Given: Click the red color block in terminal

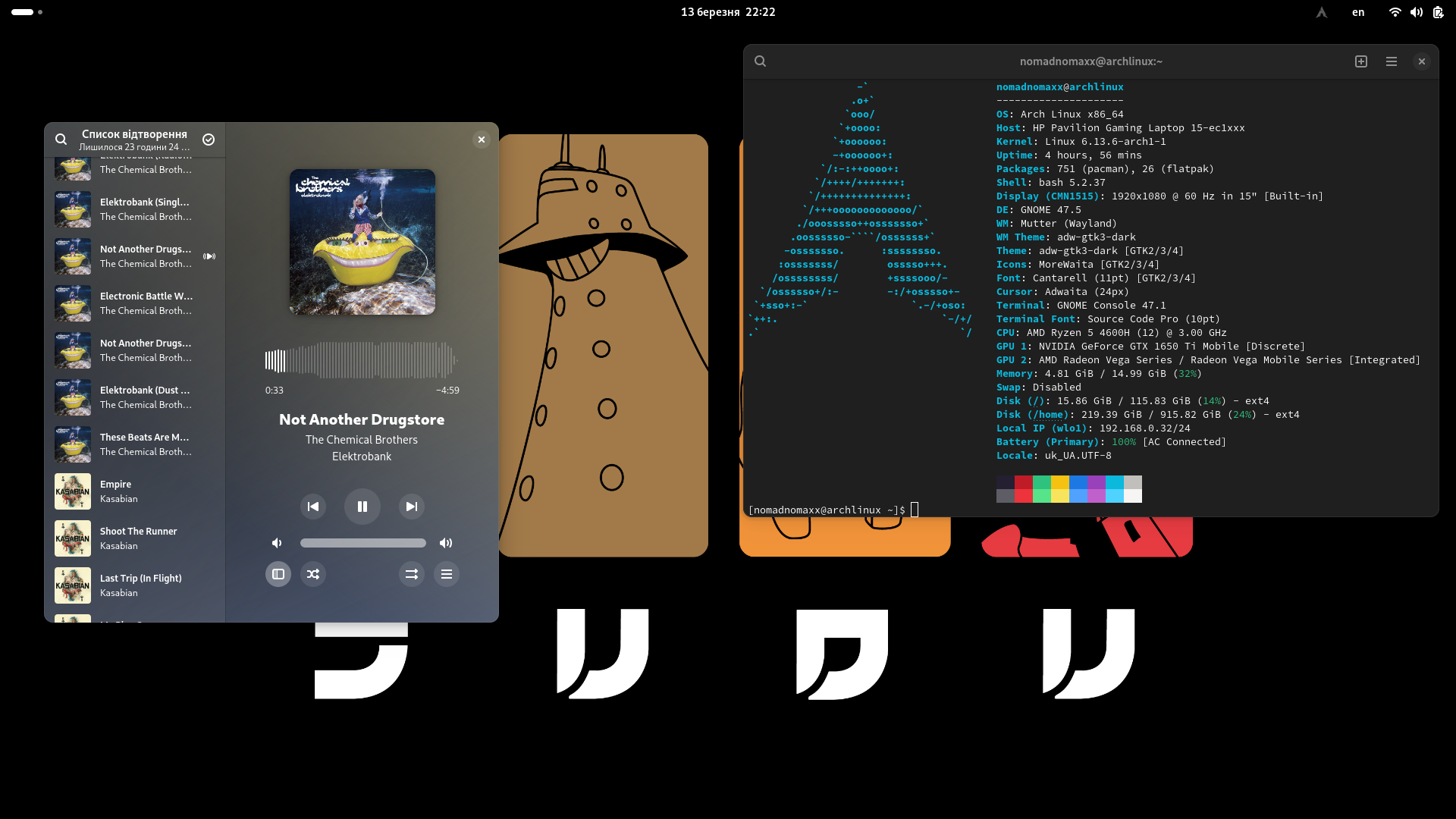Looking at the screenshot, I should (x=1024, y=482).
